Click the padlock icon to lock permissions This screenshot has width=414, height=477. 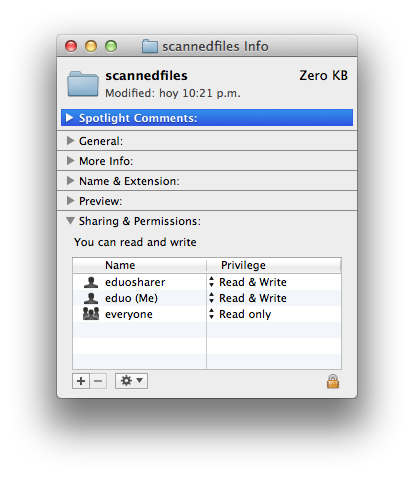(x=333, y=381)
